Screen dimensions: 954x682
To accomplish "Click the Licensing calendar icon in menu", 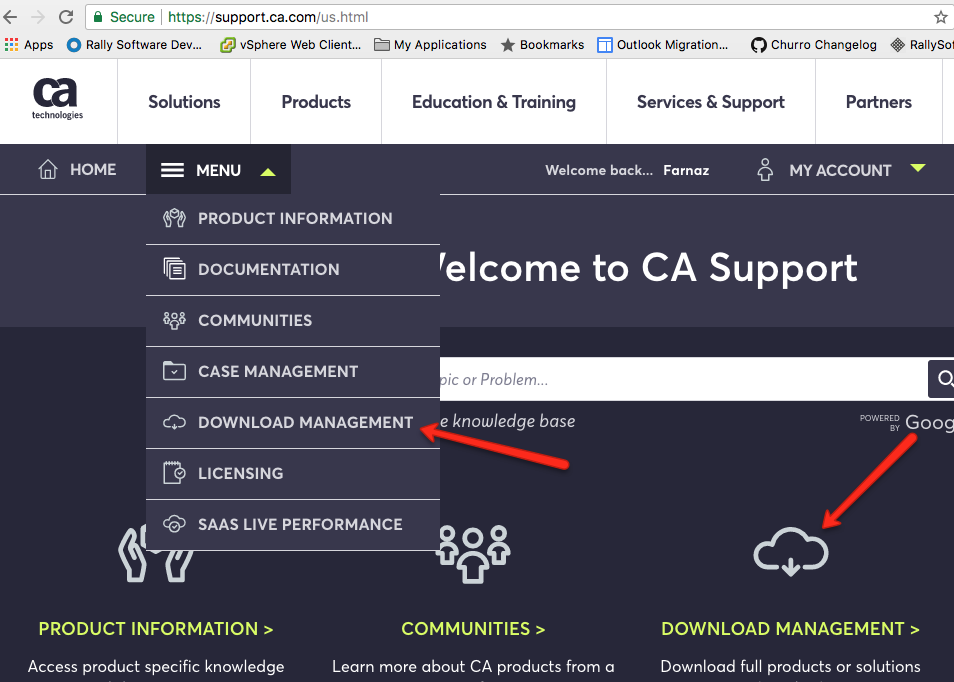I will pos(174,473).
